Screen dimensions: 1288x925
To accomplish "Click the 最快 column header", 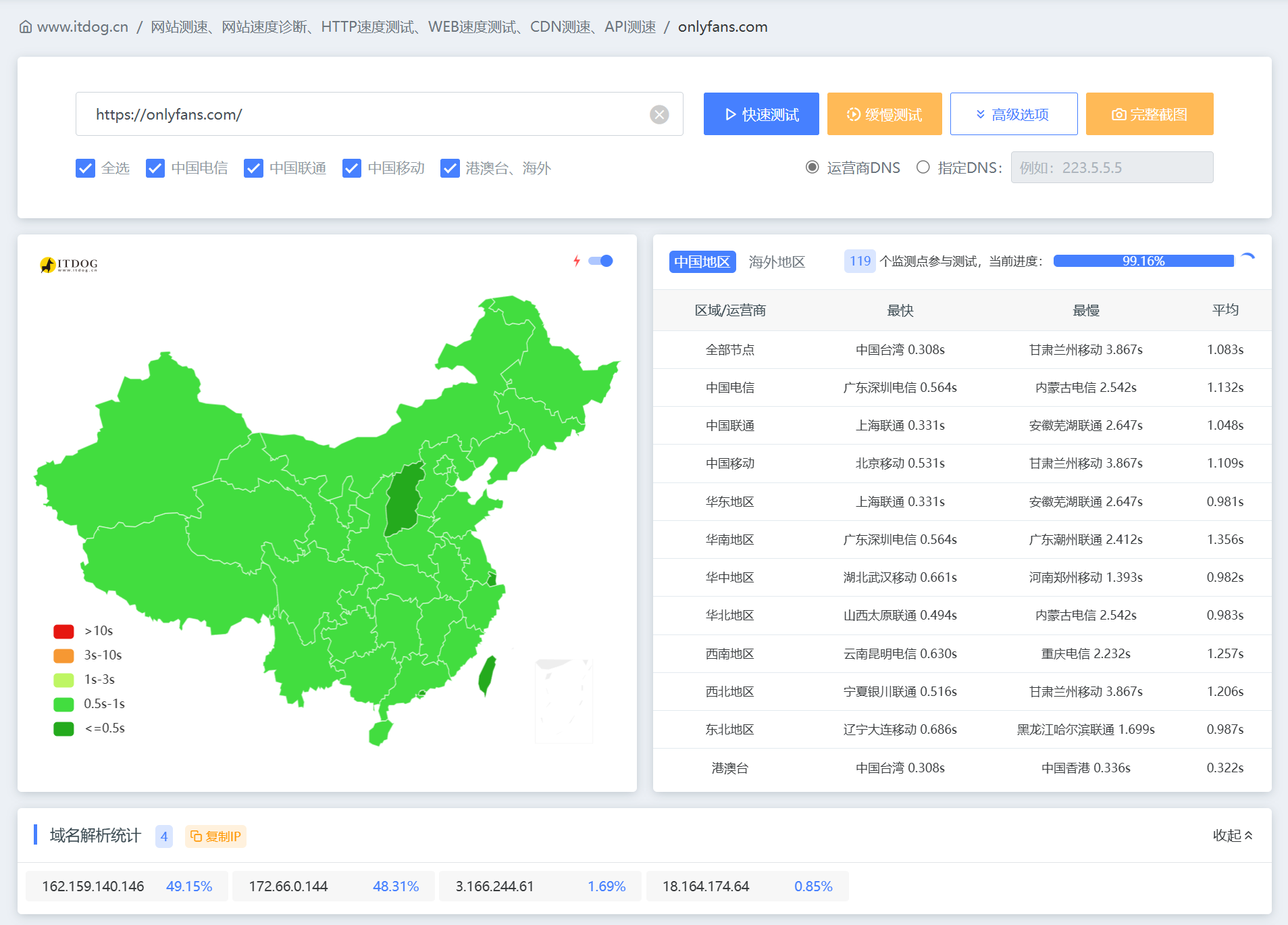I will (900, 310).
